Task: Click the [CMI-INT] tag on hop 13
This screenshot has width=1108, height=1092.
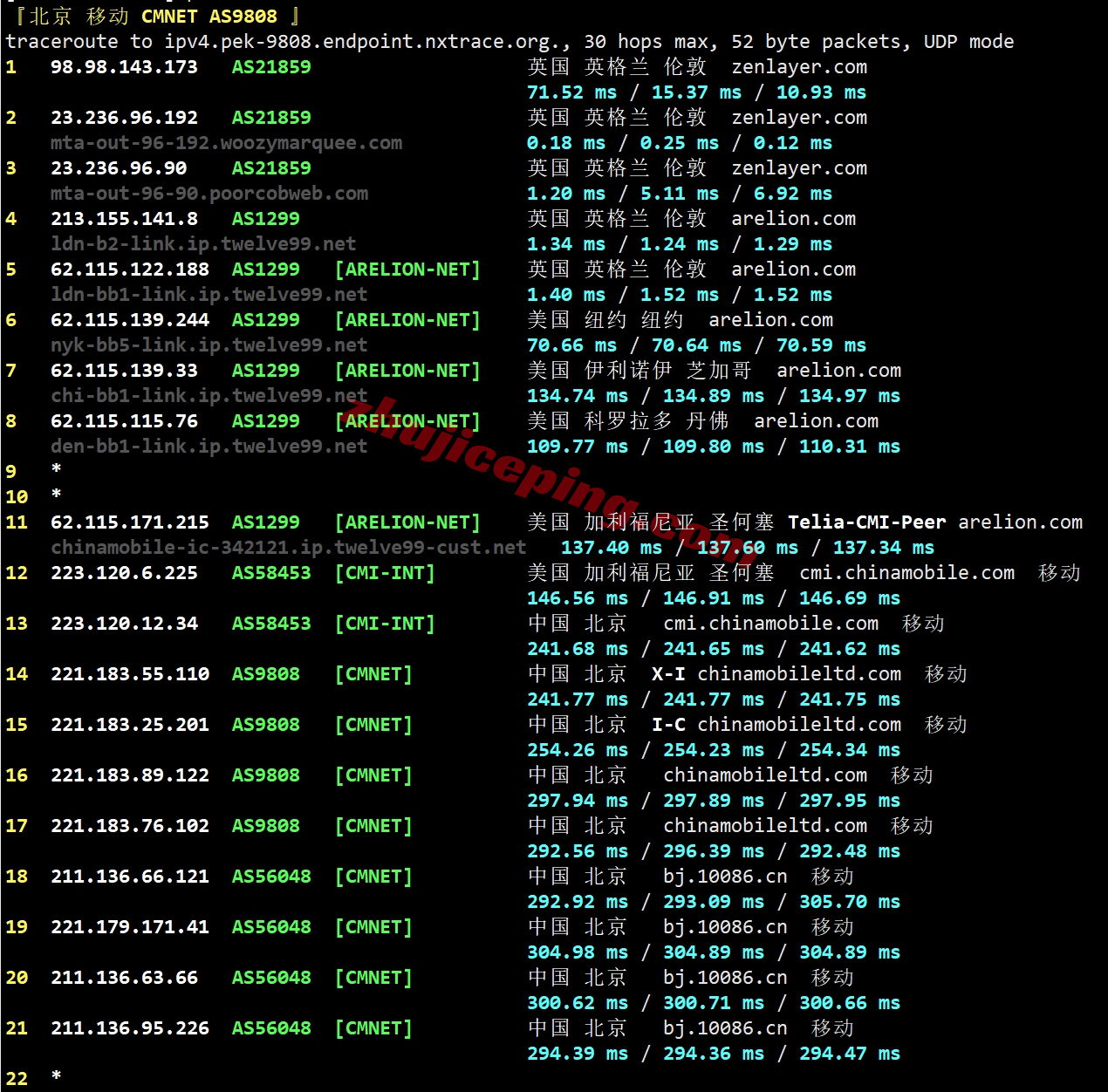Action: tap(385, 624)
